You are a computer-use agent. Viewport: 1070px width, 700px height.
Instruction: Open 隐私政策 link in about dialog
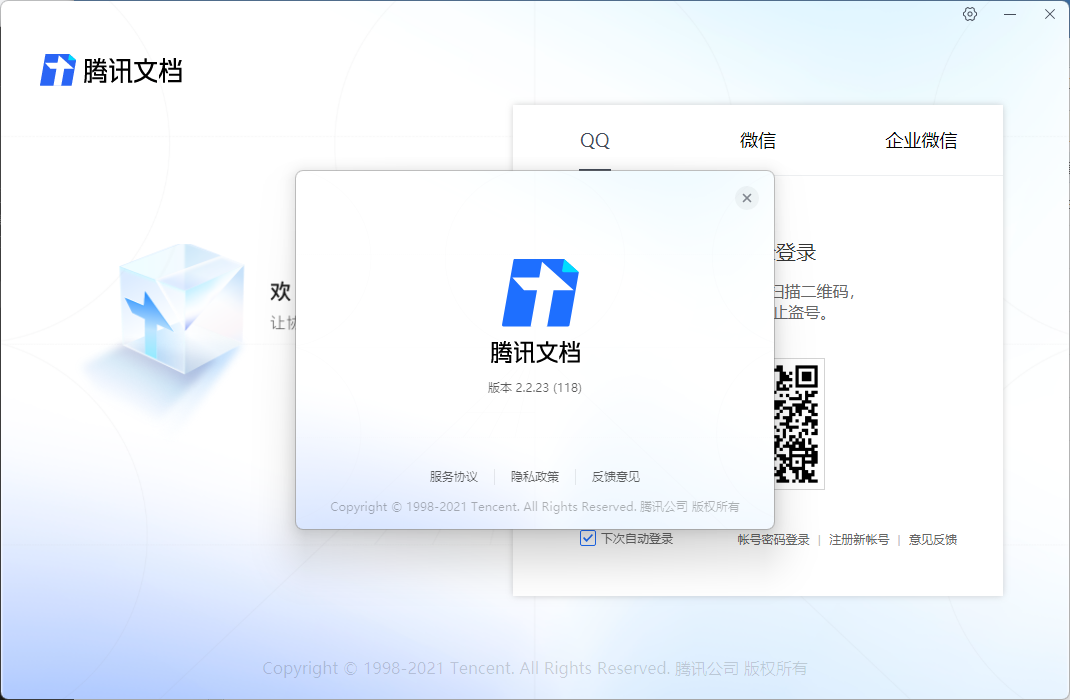(535, 476)
